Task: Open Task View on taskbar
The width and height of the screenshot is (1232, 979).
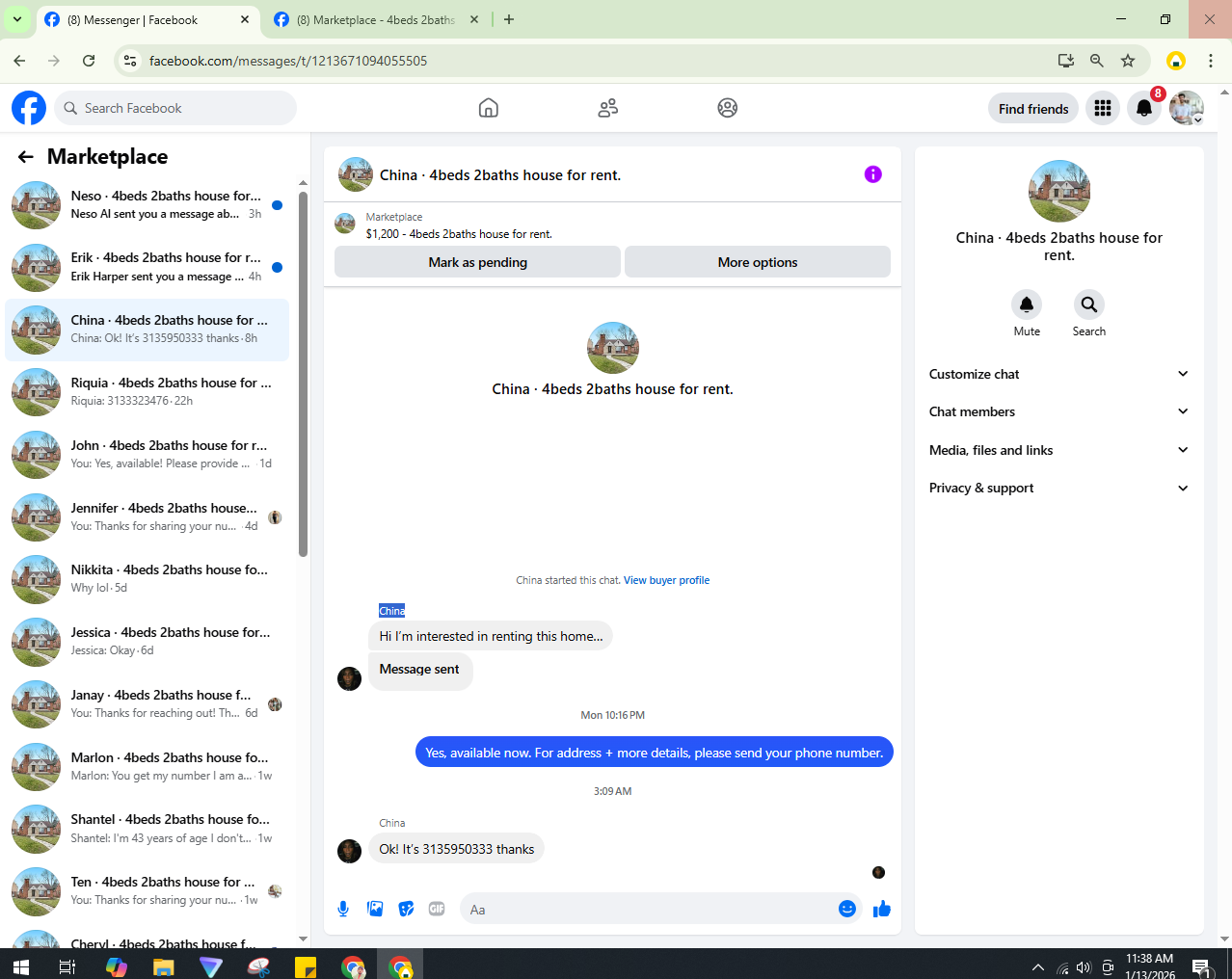Action: [x=67, y=966]
